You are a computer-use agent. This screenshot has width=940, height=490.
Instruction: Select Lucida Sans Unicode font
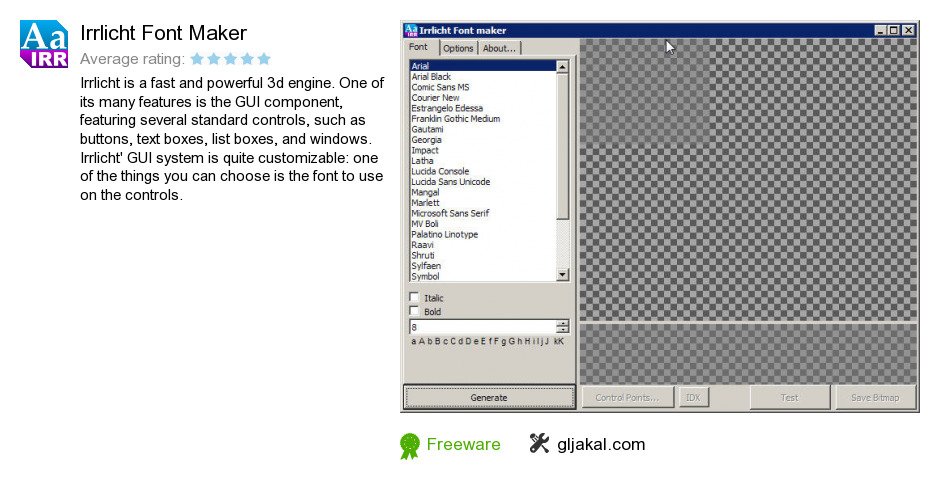pyautogui.click(x=483, y=182)
